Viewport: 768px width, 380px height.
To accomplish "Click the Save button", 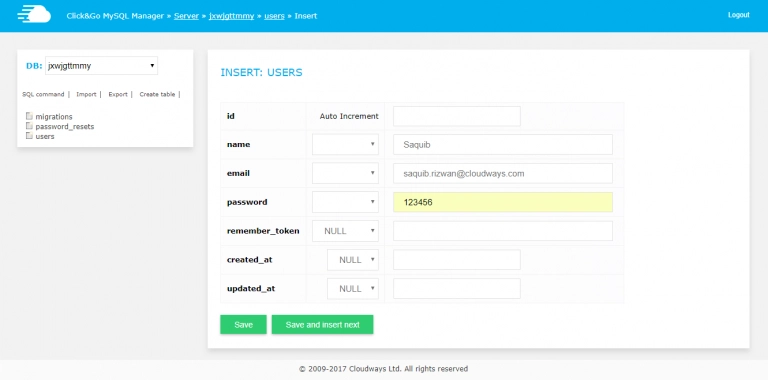I will click(x=243, y=325).
